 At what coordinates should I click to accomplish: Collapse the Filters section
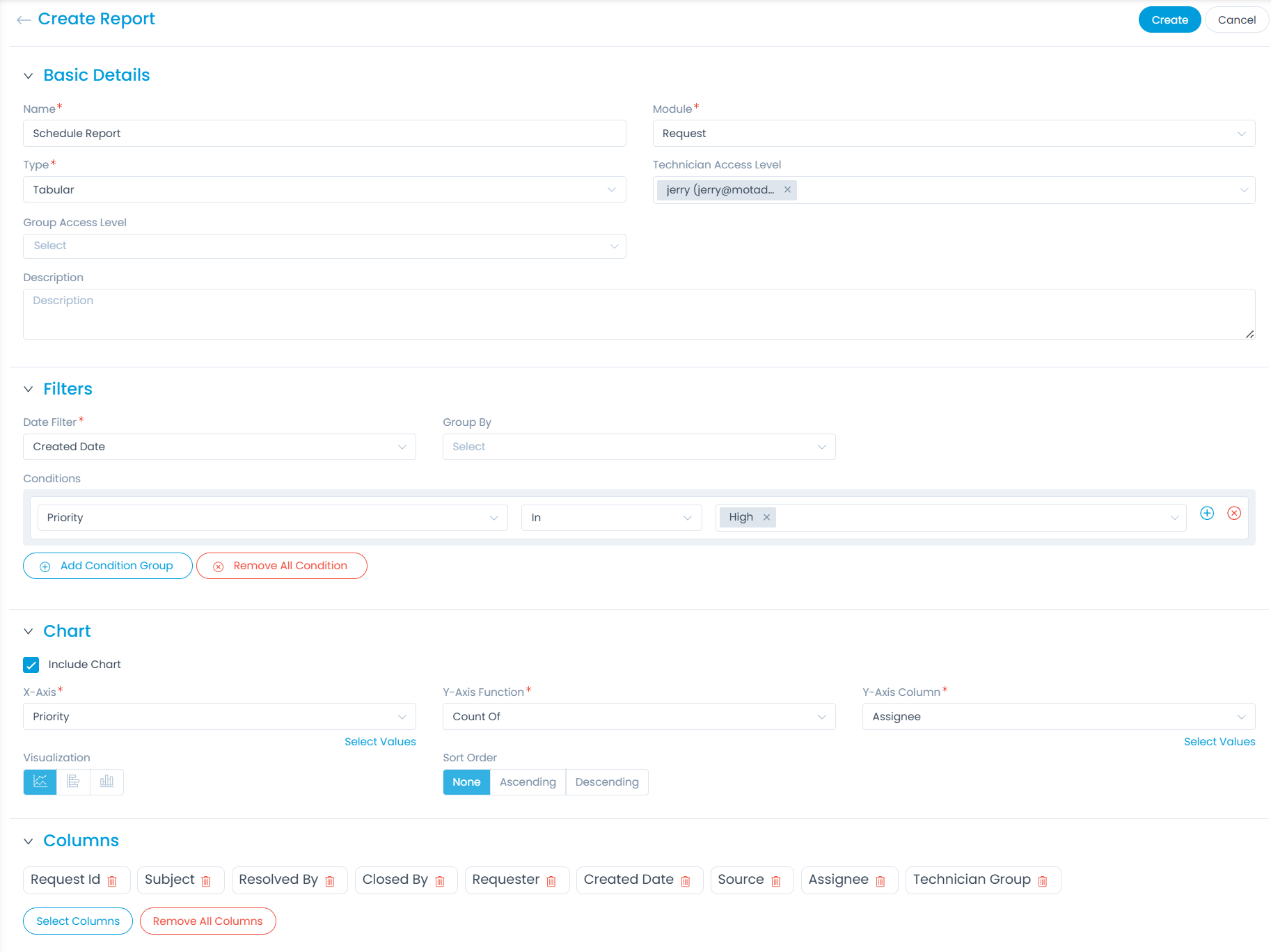[x=29, y=389]
